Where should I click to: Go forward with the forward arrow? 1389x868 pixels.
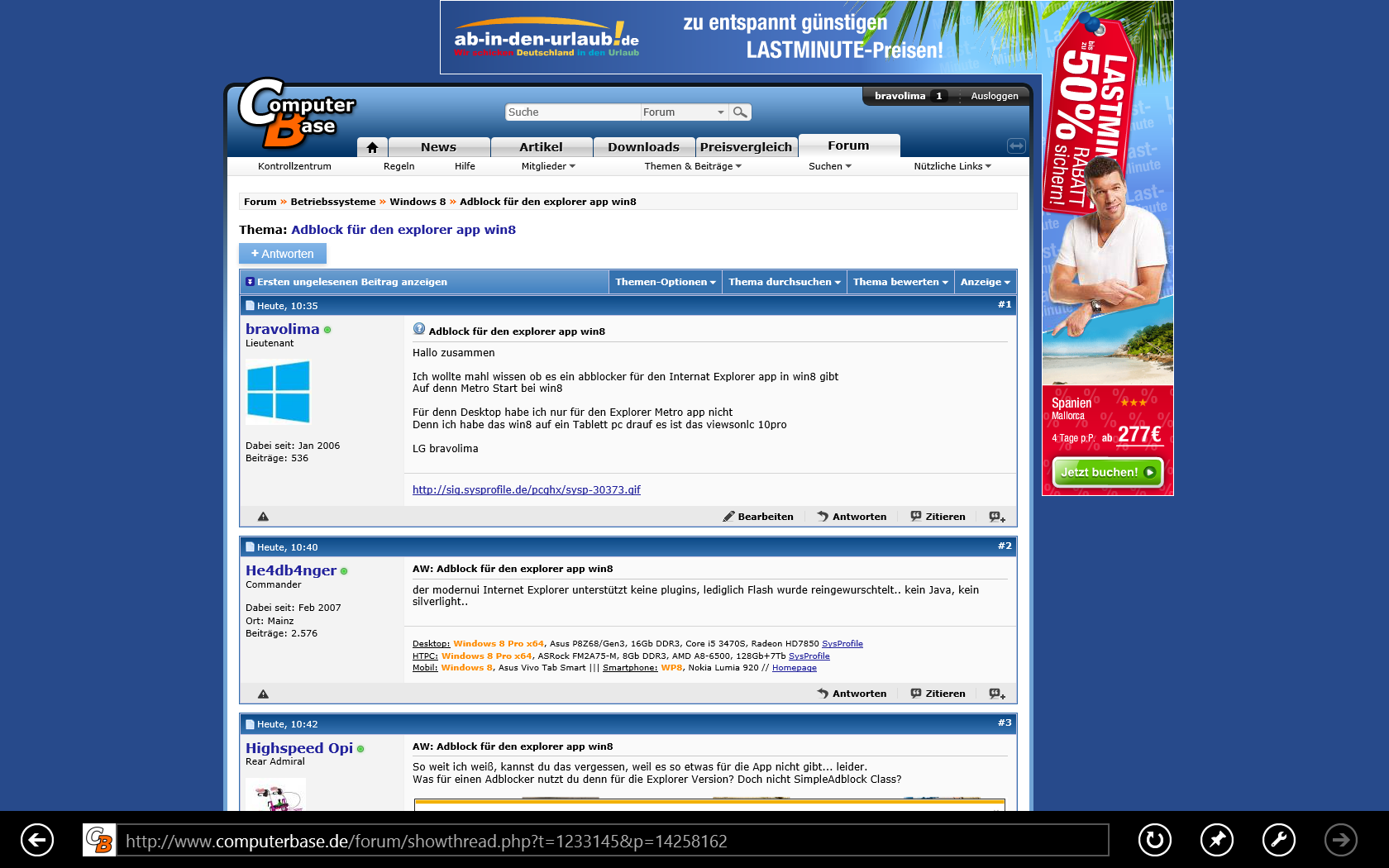pyautogui.click(x=1341, y=841)
